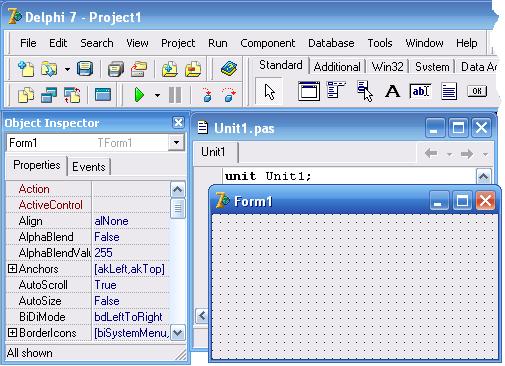Click the Add File to Project icon

click(170, 69)
